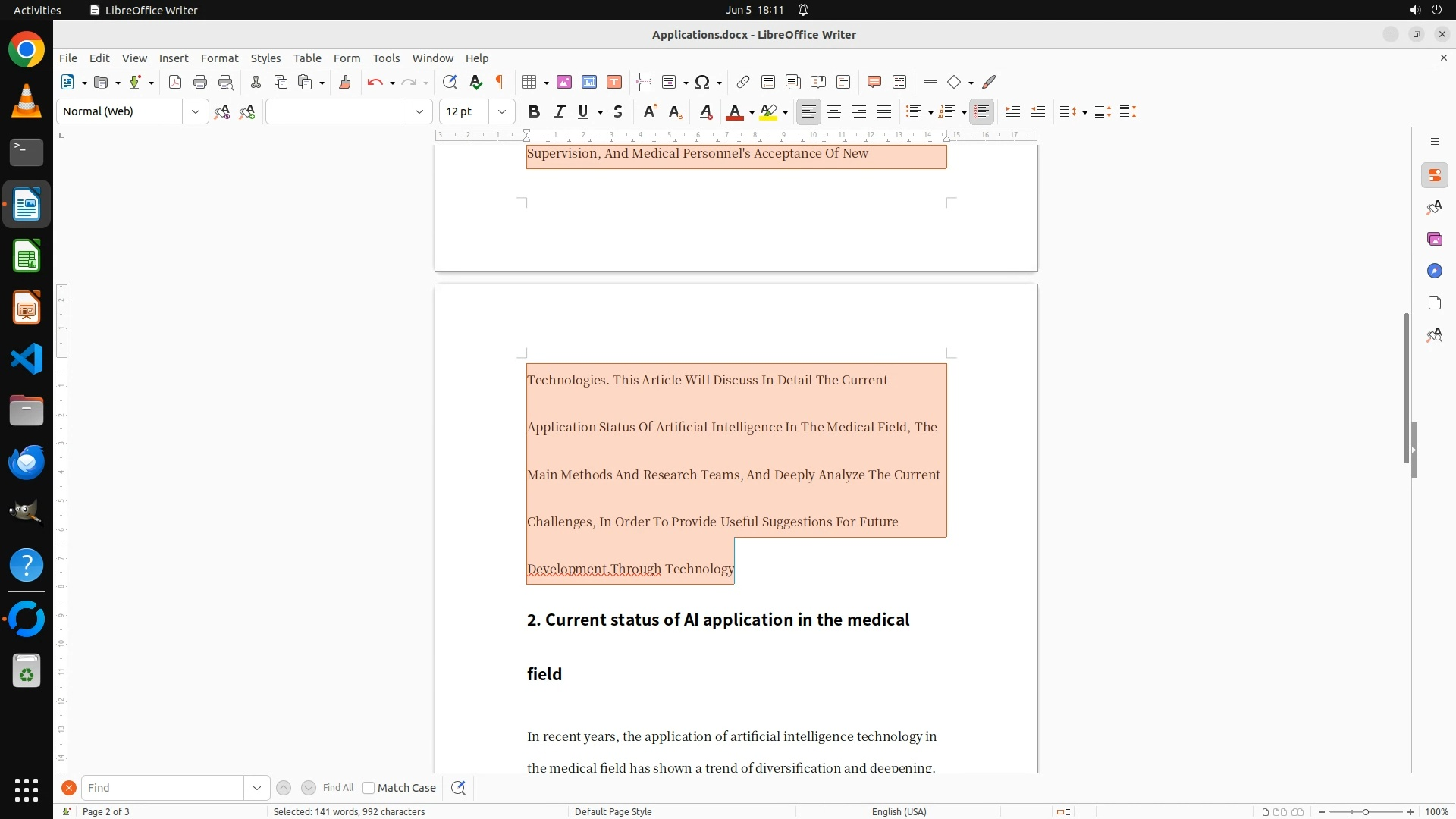Click the Strikethrough formatting icon
Screen dimensions: 1456x819
click(x=618, y=111)
